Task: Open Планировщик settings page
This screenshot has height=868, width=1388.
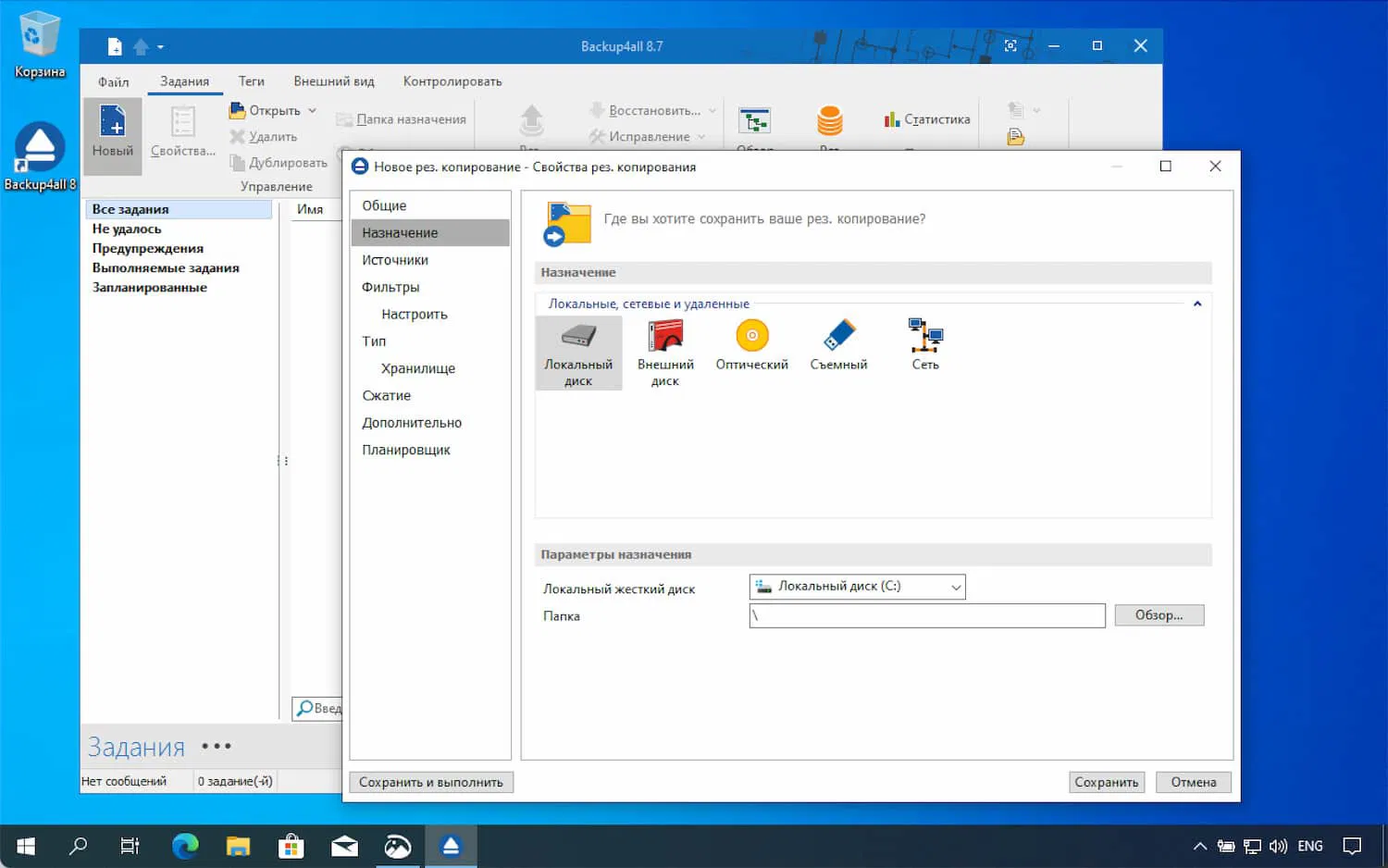Action: 407,450
